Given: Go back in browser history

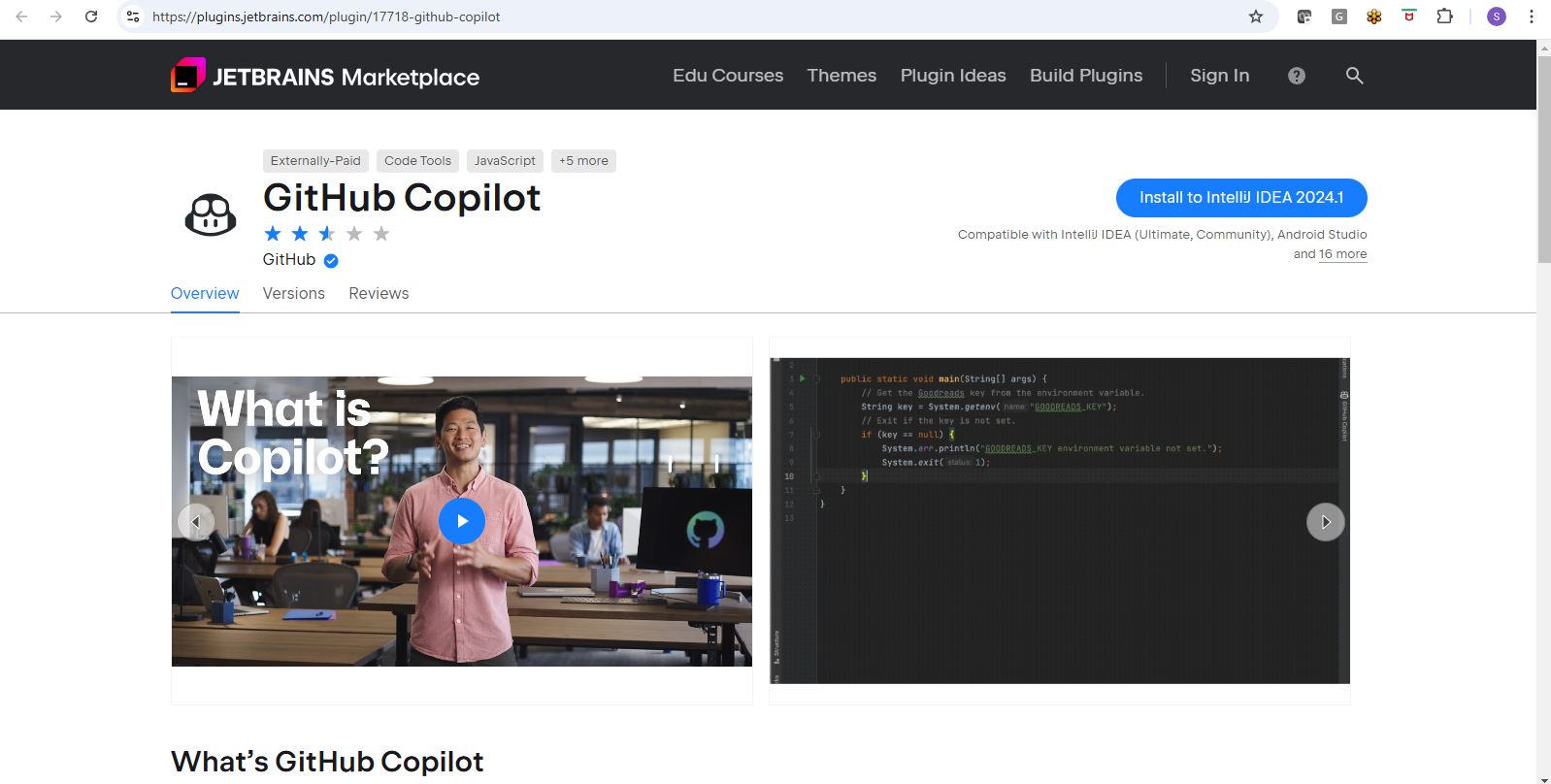Looking at the screenshot, I should 21,16.
